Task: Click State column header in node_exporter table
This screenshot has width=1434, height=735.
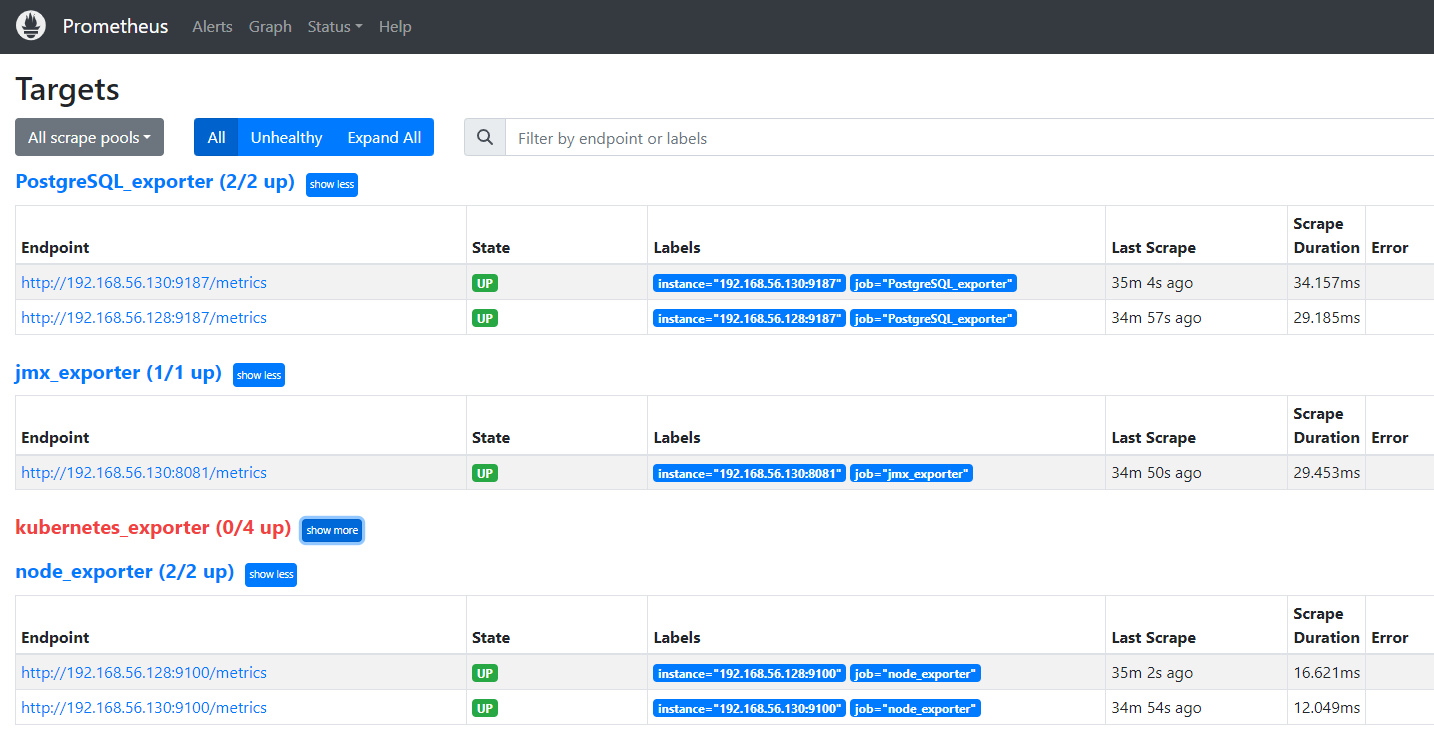Action: tap(491, 638)
